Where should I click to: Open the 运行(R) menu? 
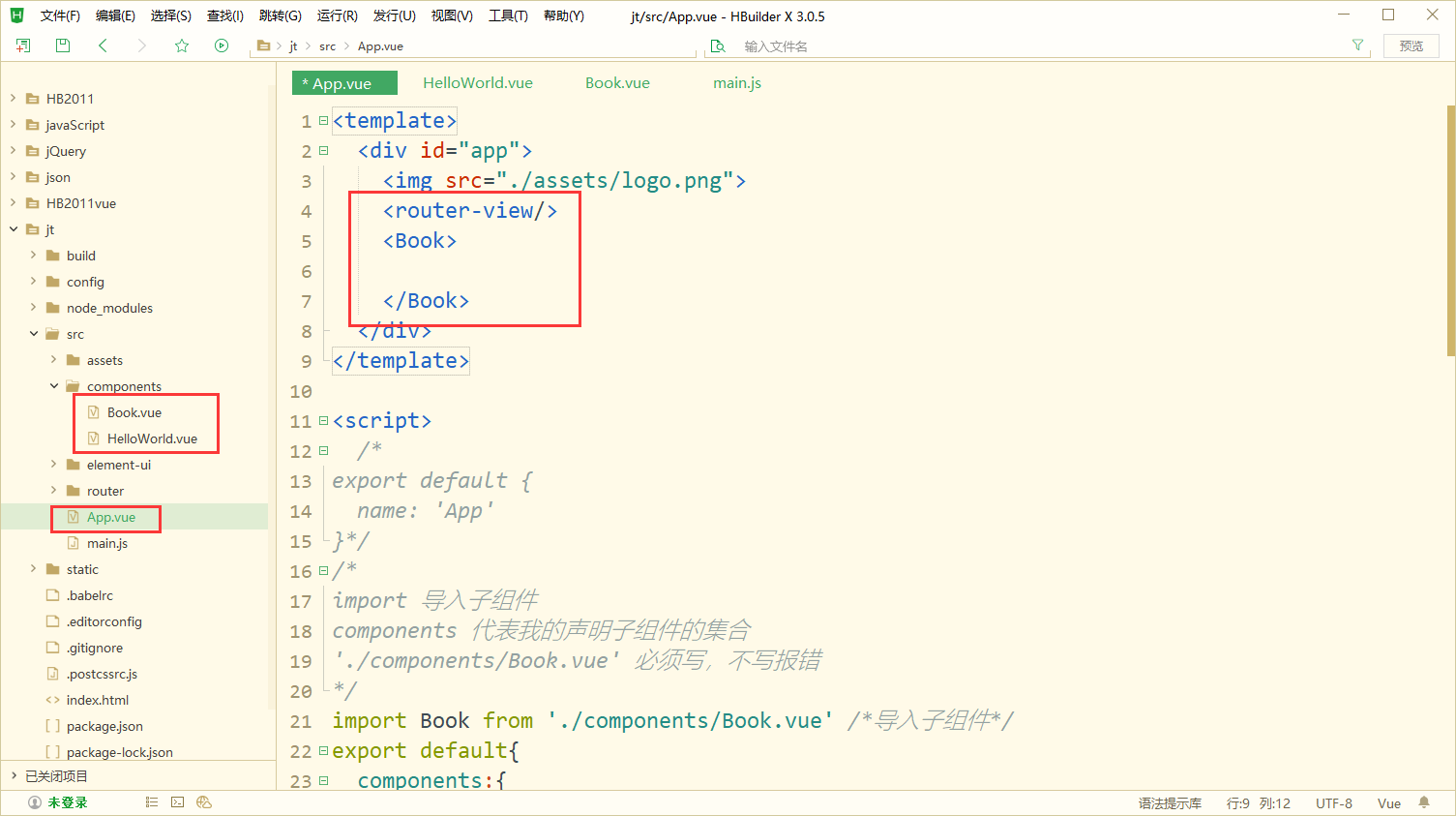(x=337, y=15)
